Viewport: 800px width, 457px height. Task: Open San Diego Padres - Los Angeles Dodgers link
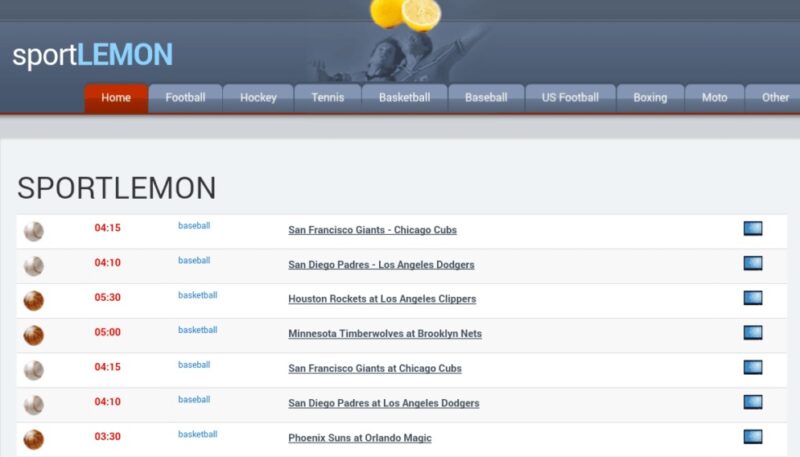381,265
